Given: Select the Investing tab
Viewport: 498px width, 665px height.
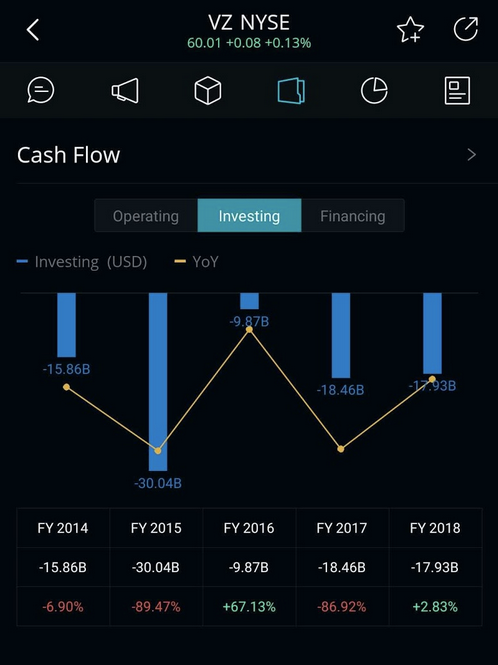Looking at the screenshot, I should [249, 216].
